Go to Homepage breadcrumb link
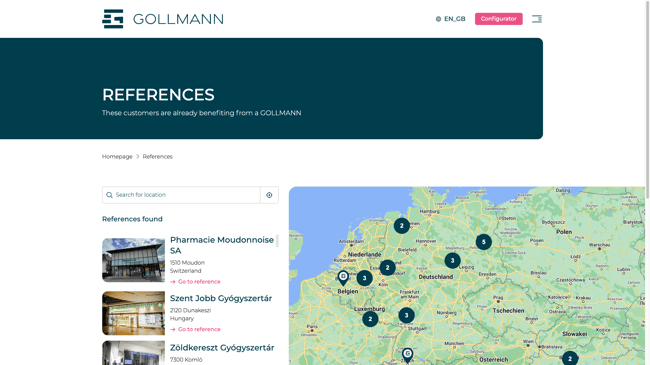 (x=117, y=156)
